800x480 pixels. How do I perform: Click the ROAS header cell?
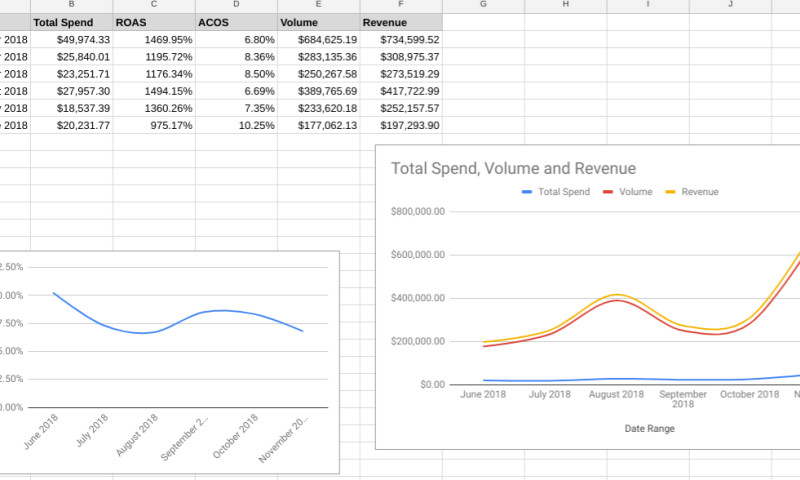click(x=153, y=22)
